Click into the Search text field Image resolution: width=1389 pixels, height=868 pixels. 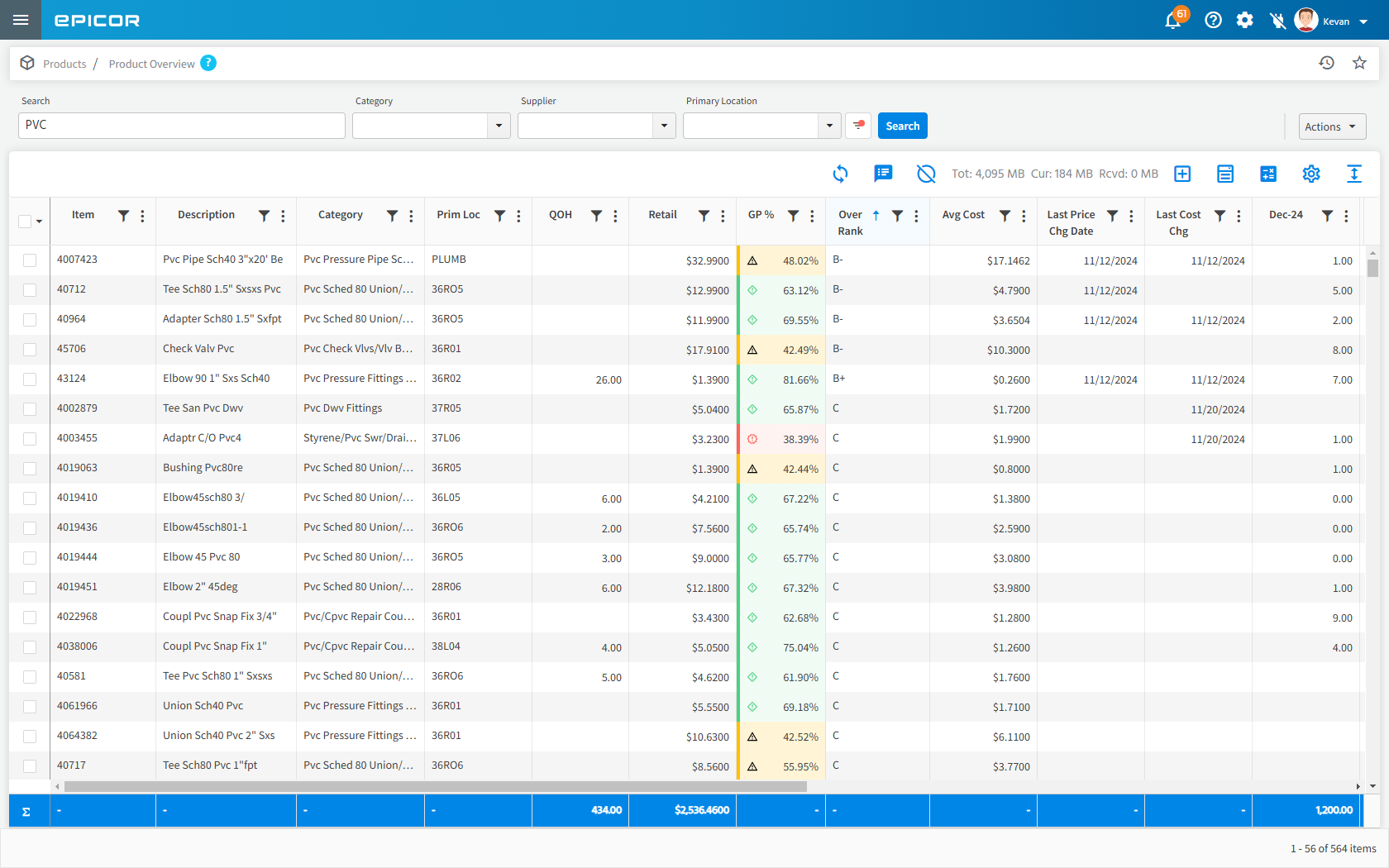(x=182, y=126)
